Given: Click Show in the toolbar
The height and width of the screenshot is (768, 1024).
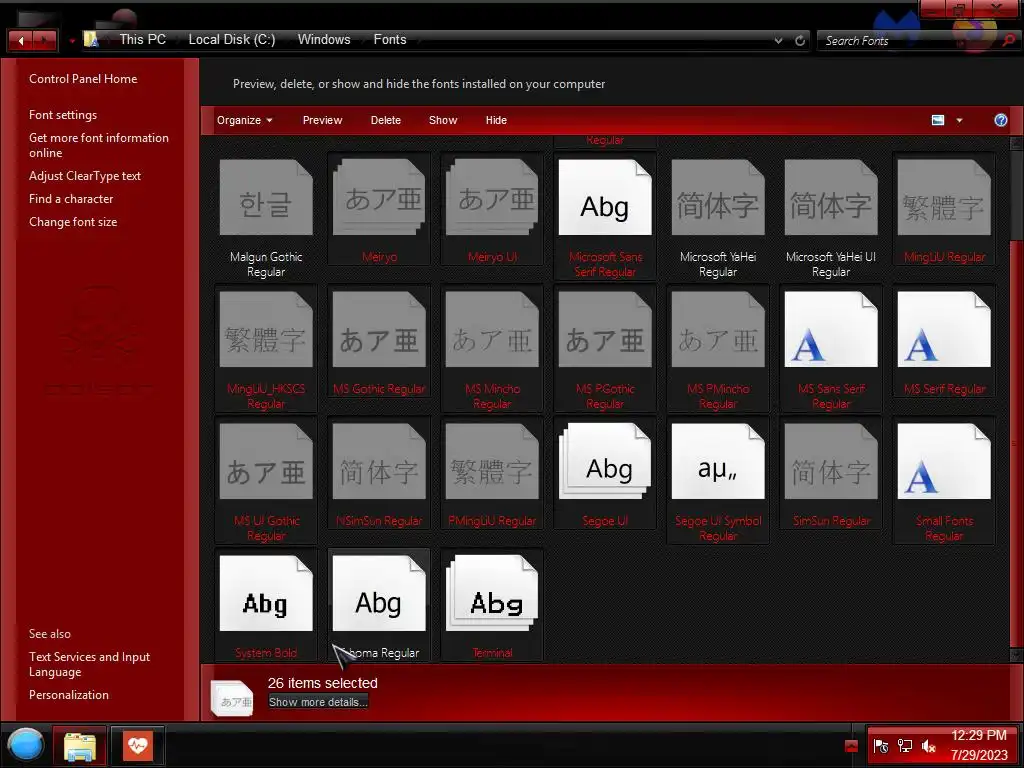Looking at the screenshot, I should click(443, 120).
